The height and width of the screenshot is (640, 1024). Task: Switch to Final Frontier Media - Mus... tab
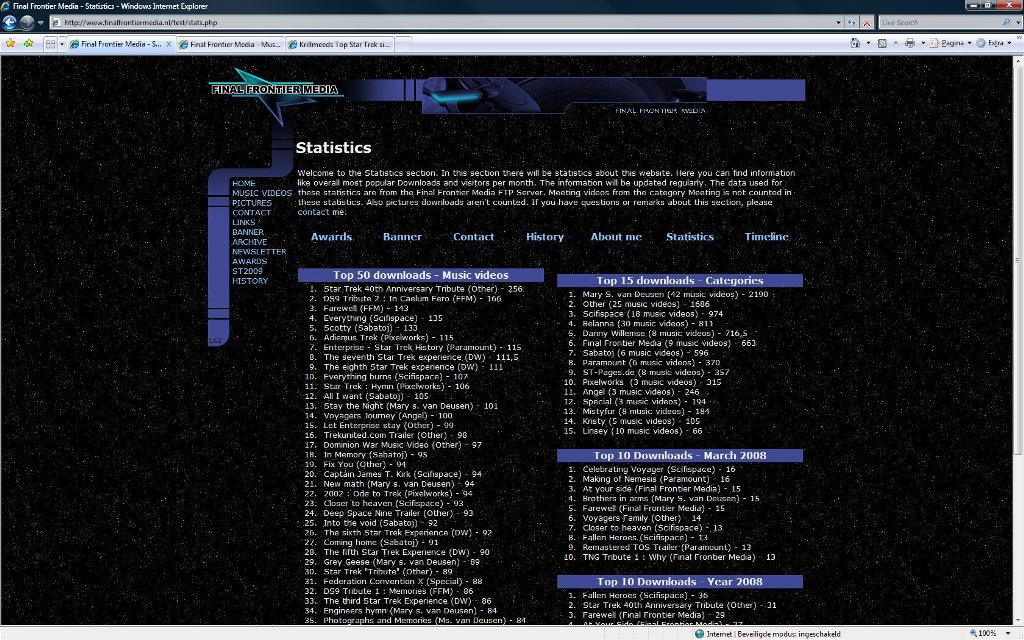point(231,44)
